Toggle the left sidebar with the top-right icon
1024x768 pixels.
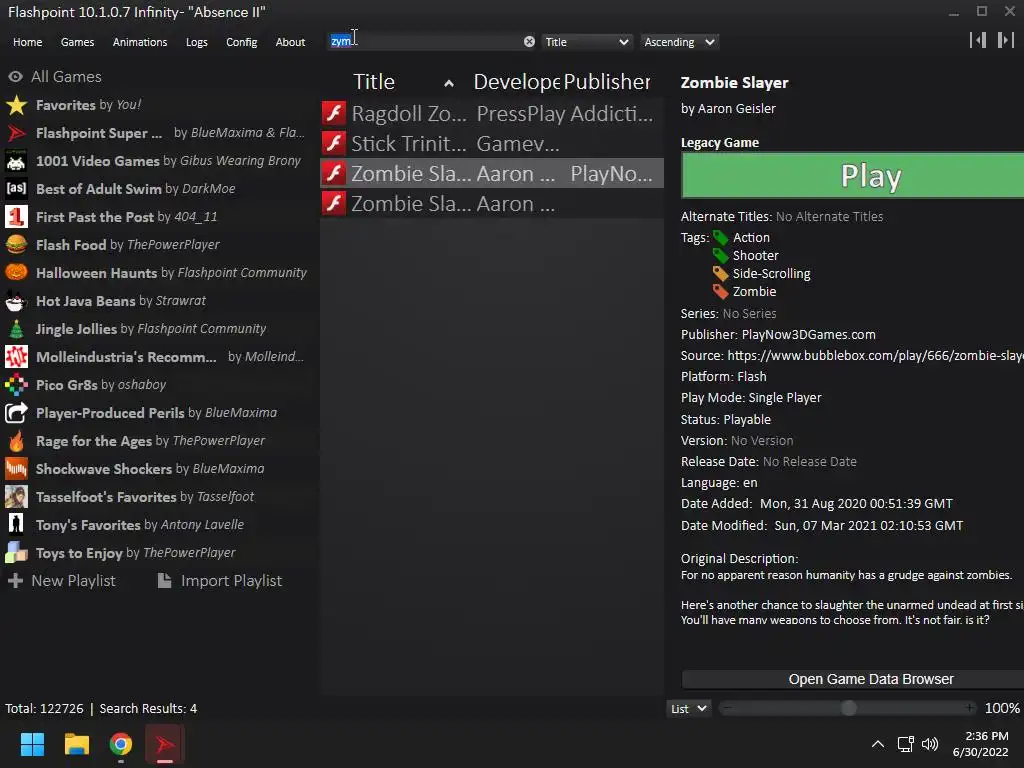point(978,40)
